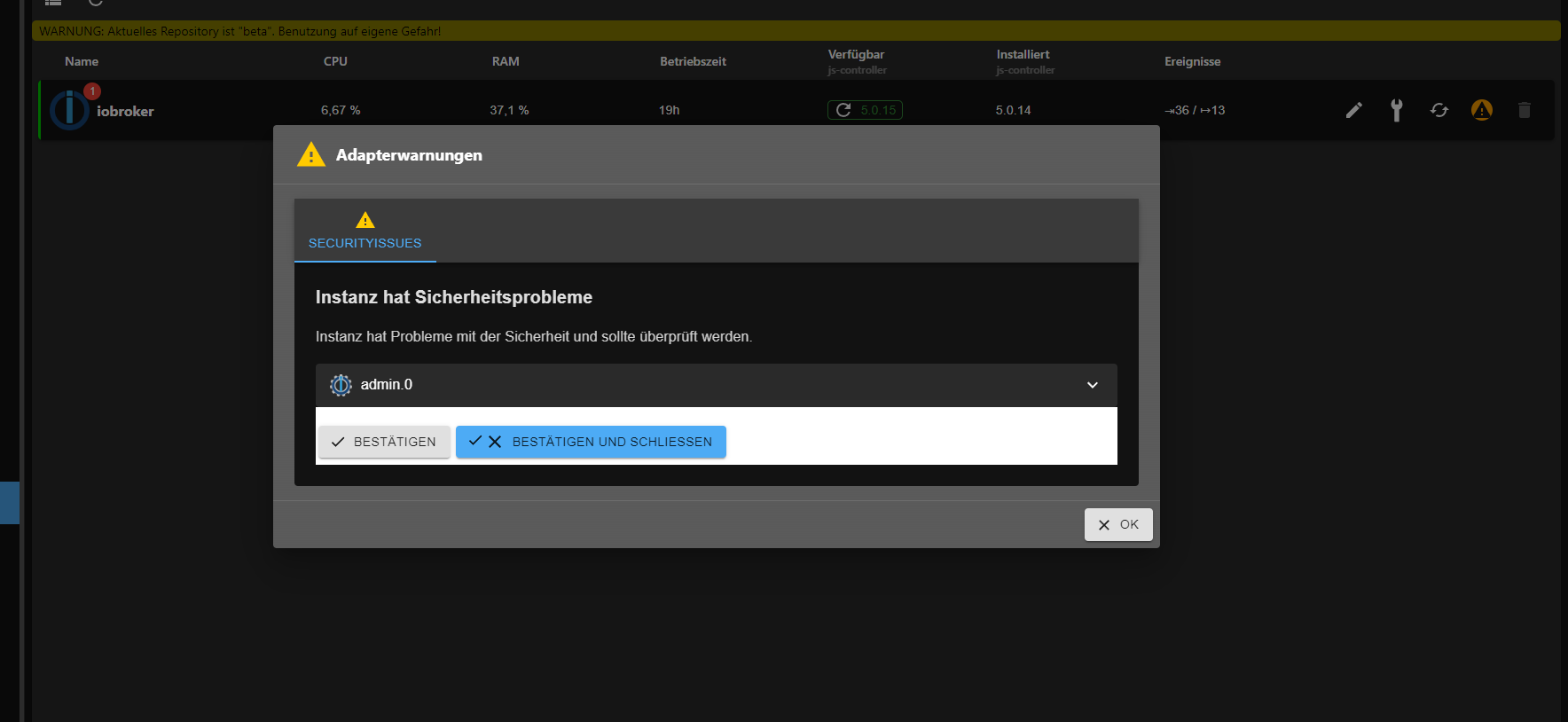The height and width of the screenshot is (722, 1568).
Task: Open adapter warnings orange triangle icon
Action: (x=1481, y=110)
